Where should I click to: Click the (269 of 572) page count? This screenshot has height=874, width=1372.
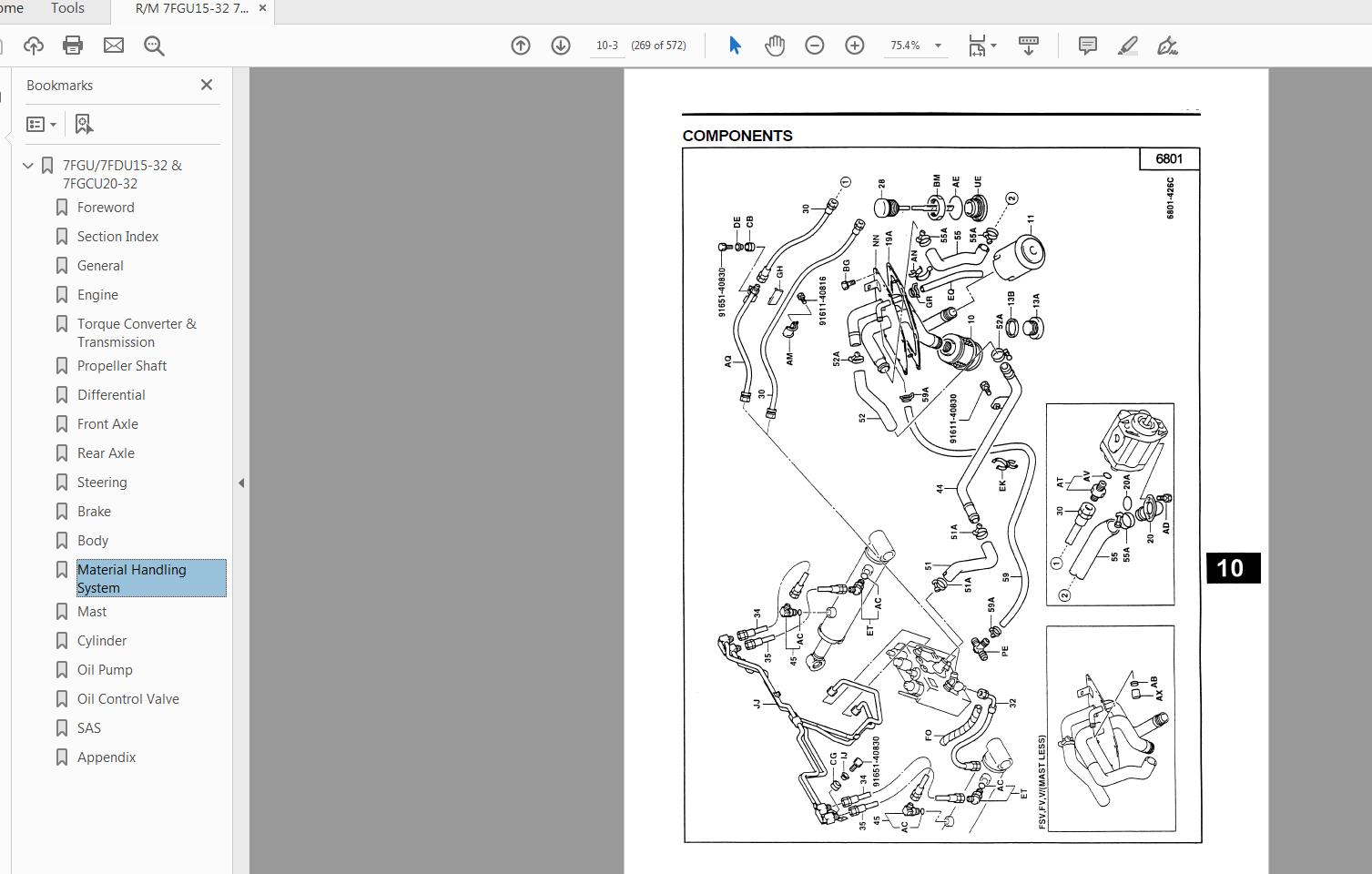[658, 46]
